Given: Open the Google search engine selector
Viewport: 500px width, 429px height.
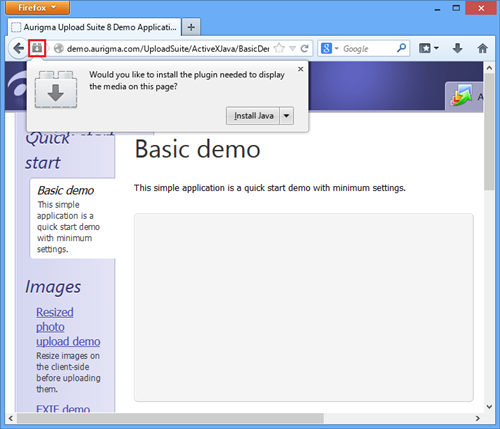Looking at the screenshot, I should [329, 49].
